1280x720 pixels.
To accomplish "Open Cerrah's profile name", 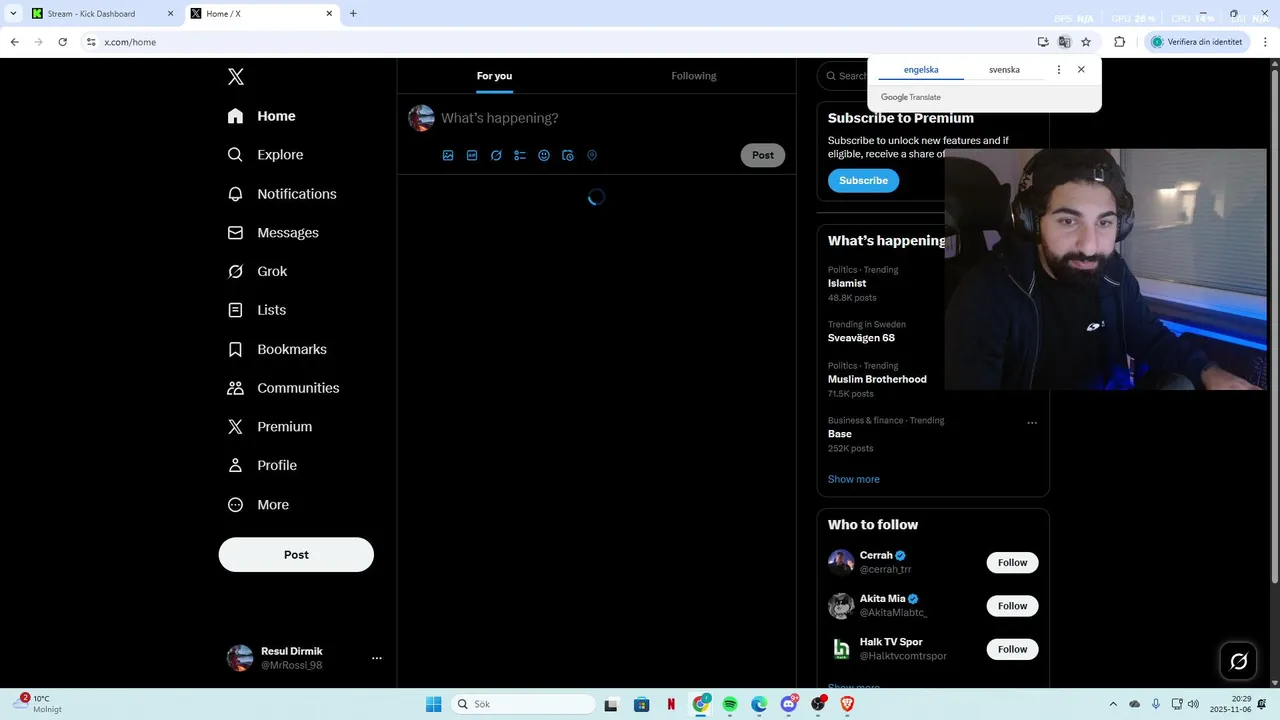I will click(876, 555).
